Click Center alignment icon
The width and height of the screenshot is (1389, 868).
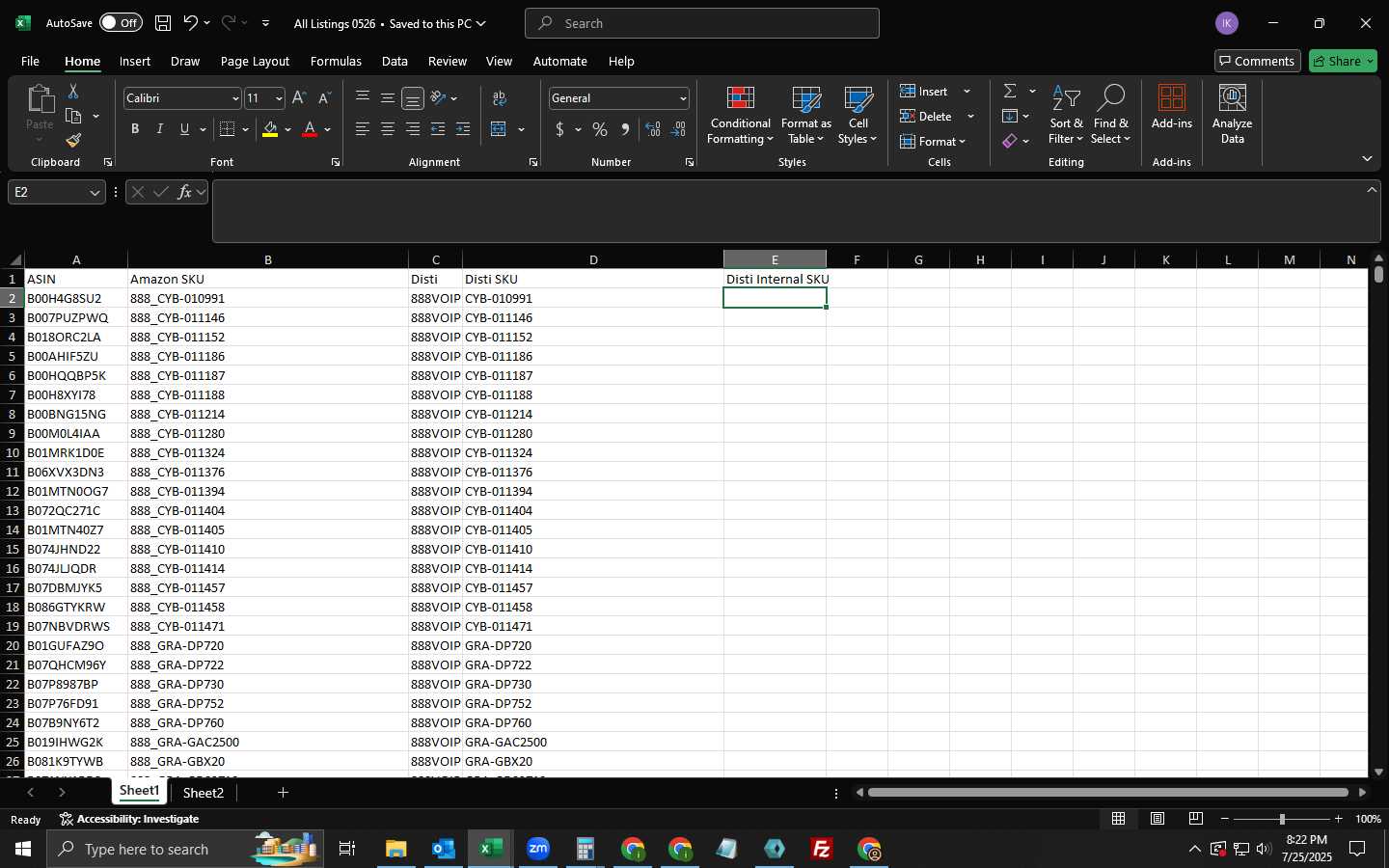point(388,129)
